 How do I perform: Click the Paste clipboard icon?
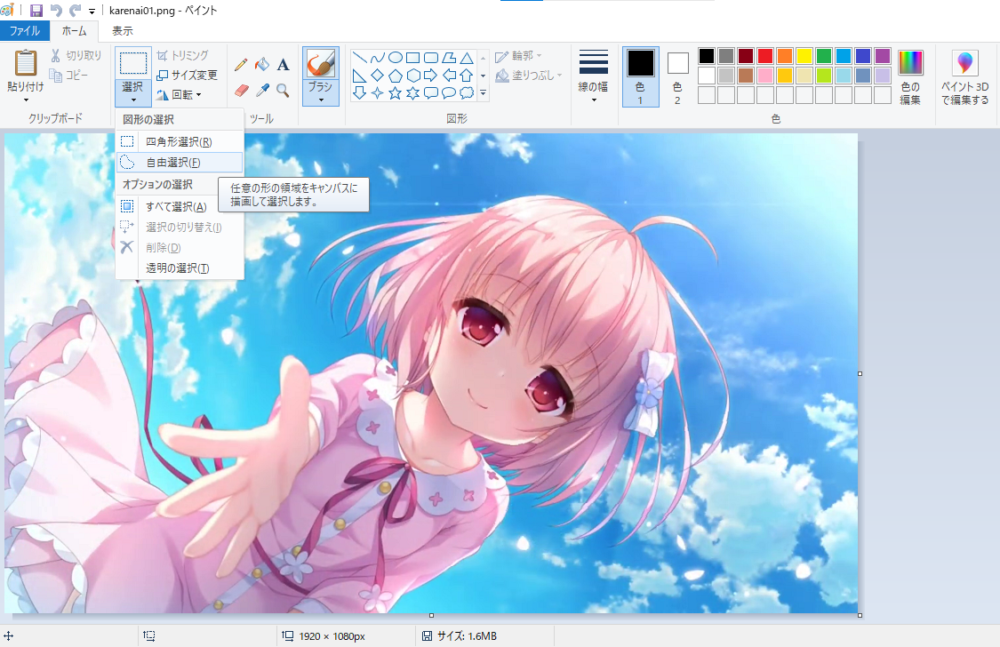pyautogui.click(x=26, y=63)
